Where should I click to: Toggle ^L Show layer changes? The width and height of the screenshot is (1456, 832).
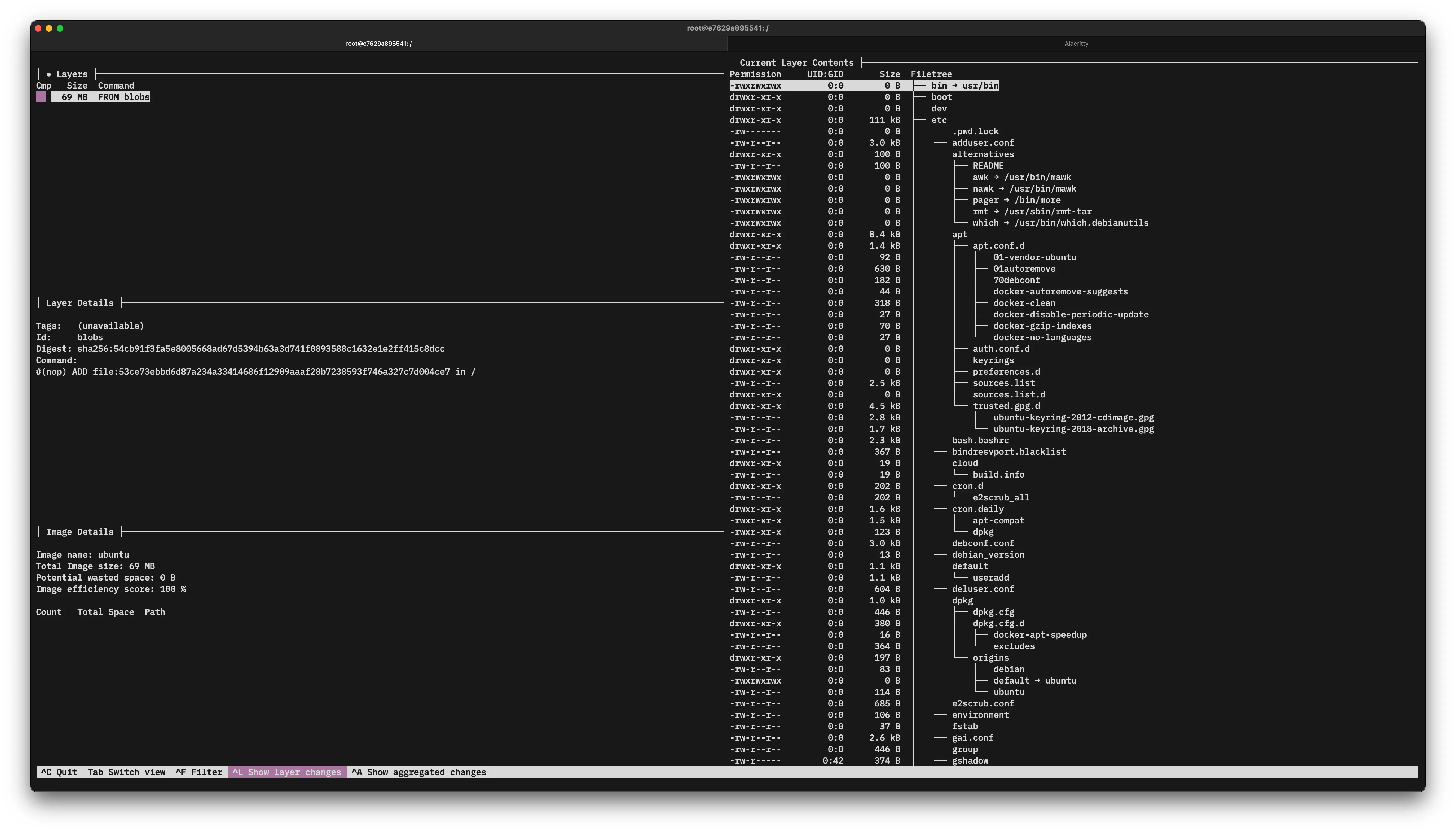tap(287, 772)
